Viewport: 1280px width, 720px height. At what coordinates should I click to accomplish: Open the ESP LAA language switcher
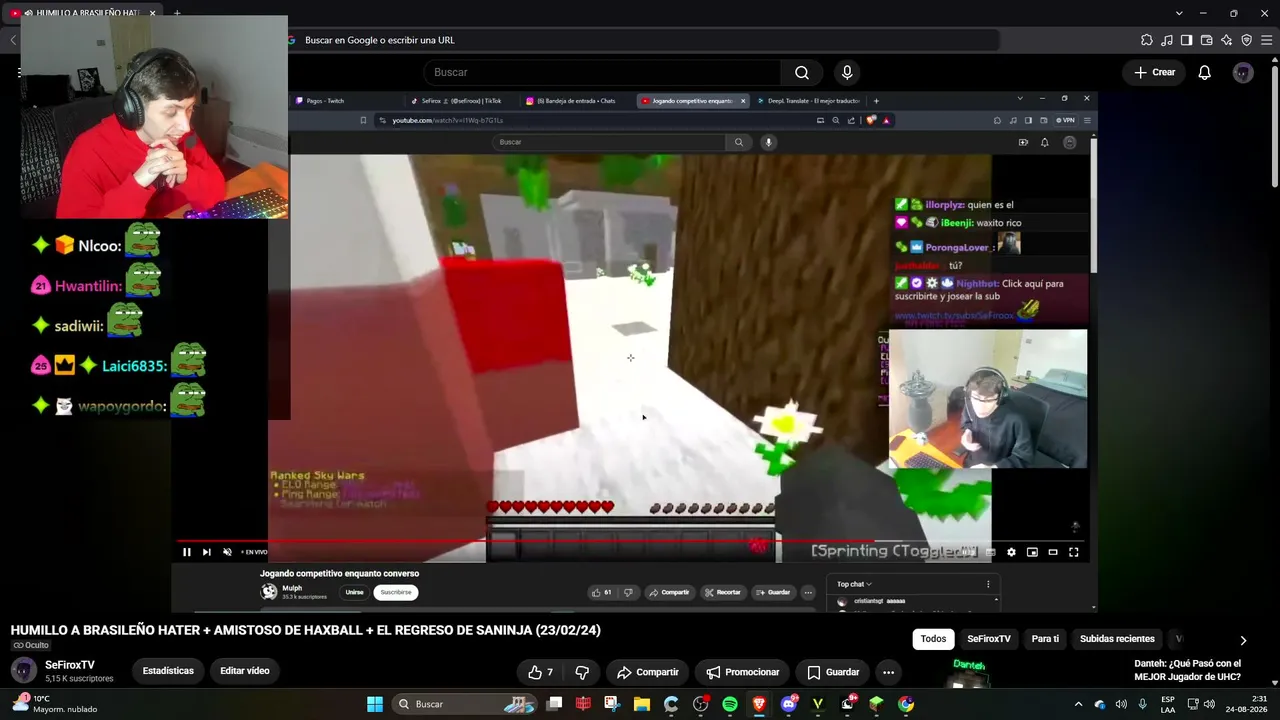[1168, 704]
